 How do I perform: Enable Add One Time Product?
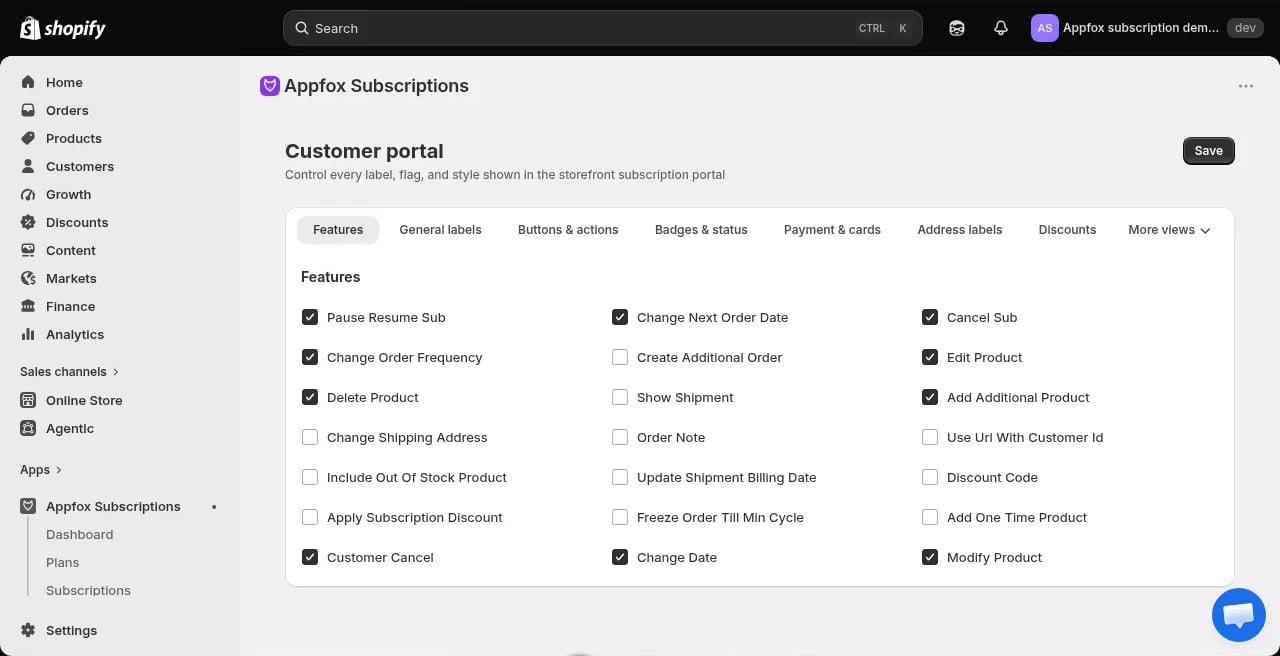930,517
